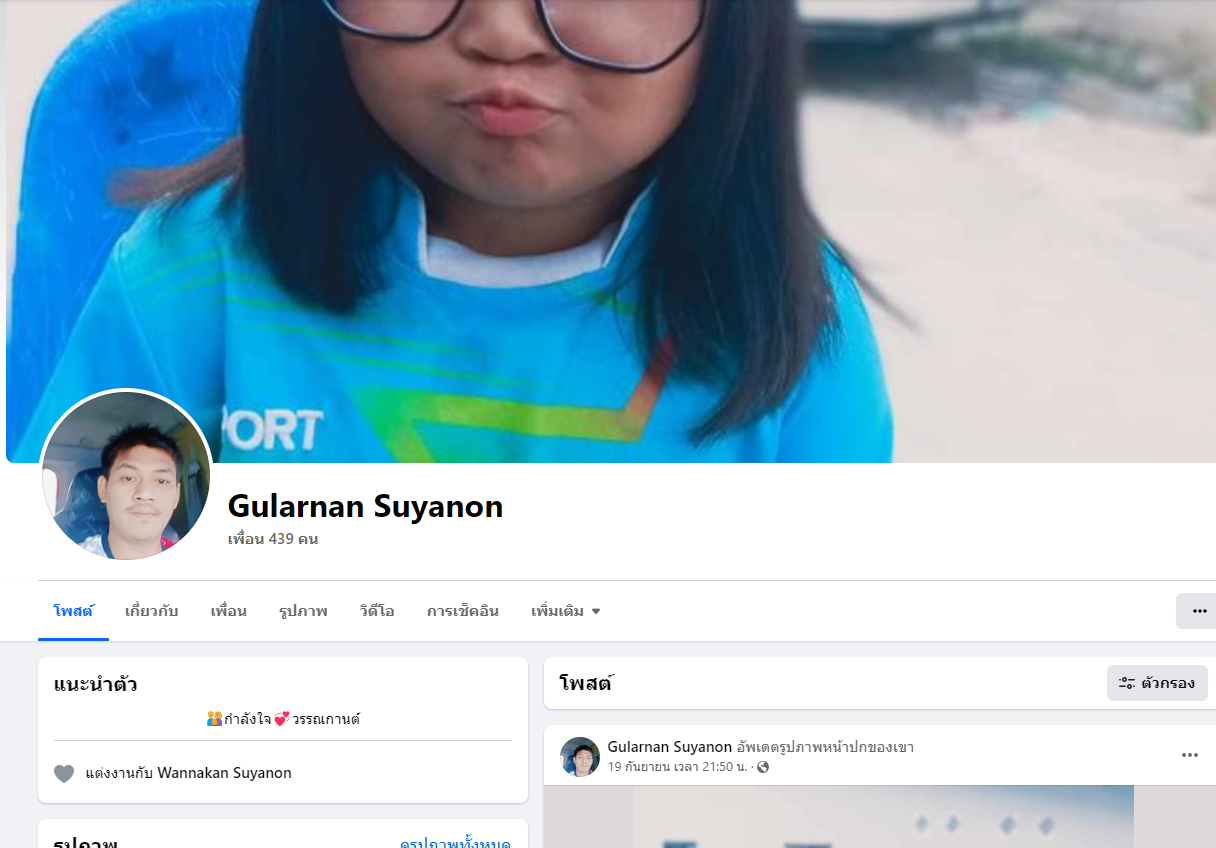This screenshot has height=848, width=1216.
Task: Click the กำลังใจ วรรณกานต์ bio text
Action: (x=283, y=719)
